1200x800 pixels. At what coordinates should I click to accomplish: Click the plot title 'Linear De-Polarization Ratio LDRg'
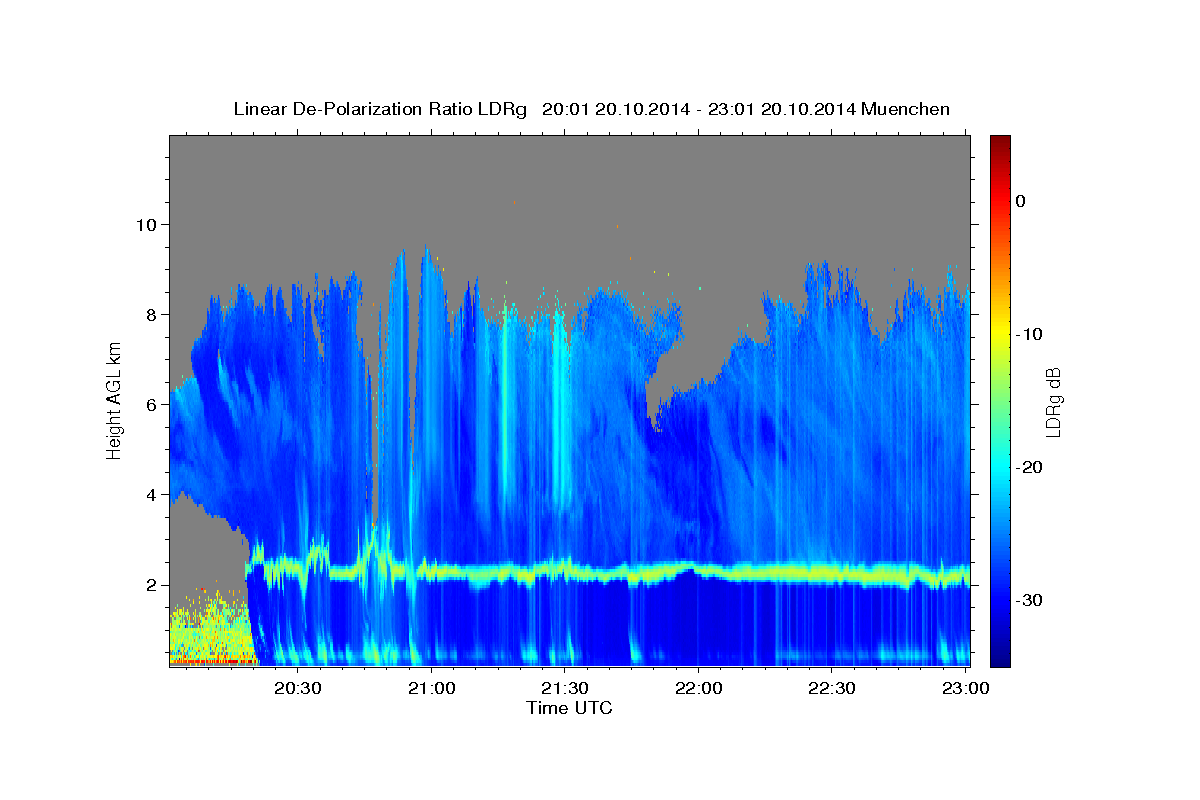[x=379, y=109]
